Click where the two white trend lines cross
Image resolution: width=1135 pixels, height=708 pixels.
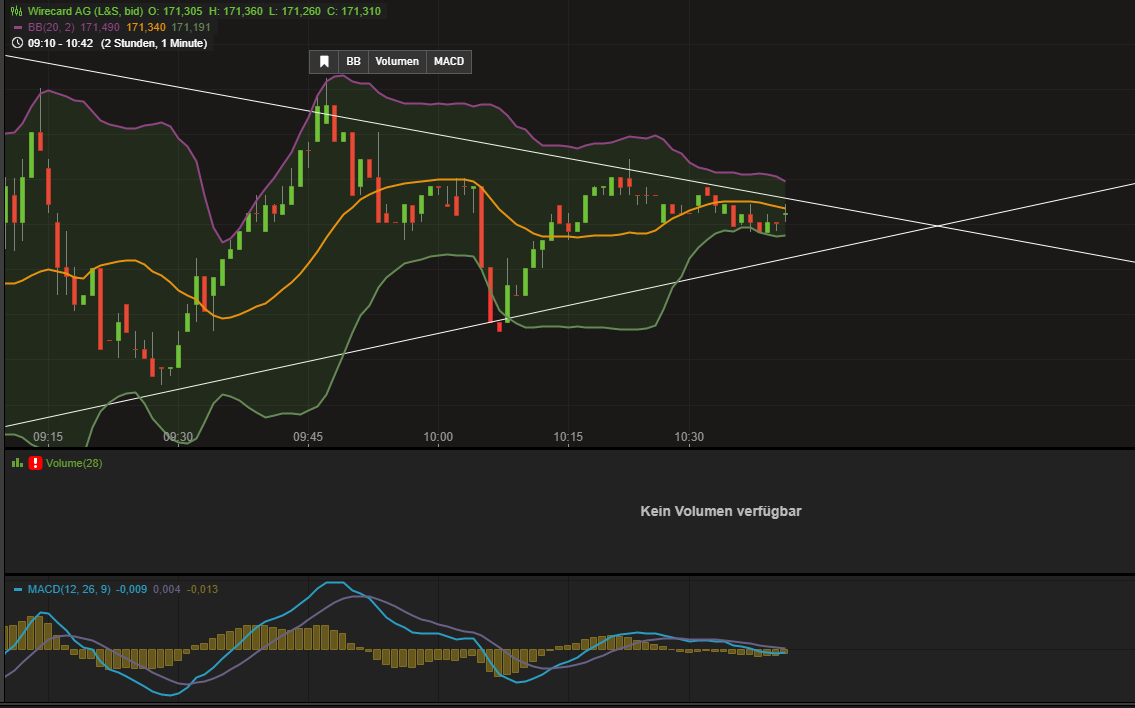tap(939, 226)
